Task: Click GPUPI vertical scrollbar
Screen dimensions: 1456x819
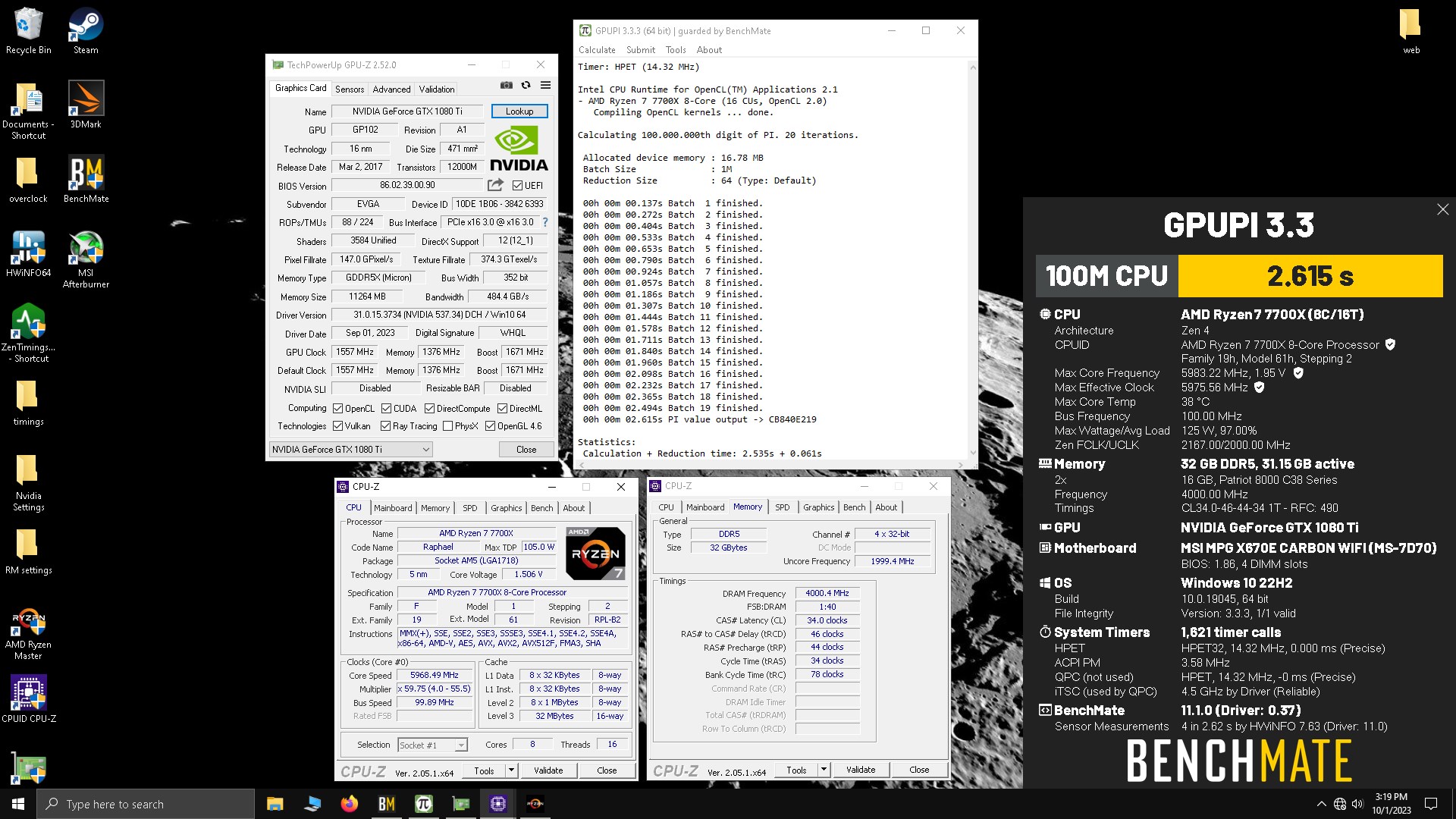Action: click(x=973, y=259)
